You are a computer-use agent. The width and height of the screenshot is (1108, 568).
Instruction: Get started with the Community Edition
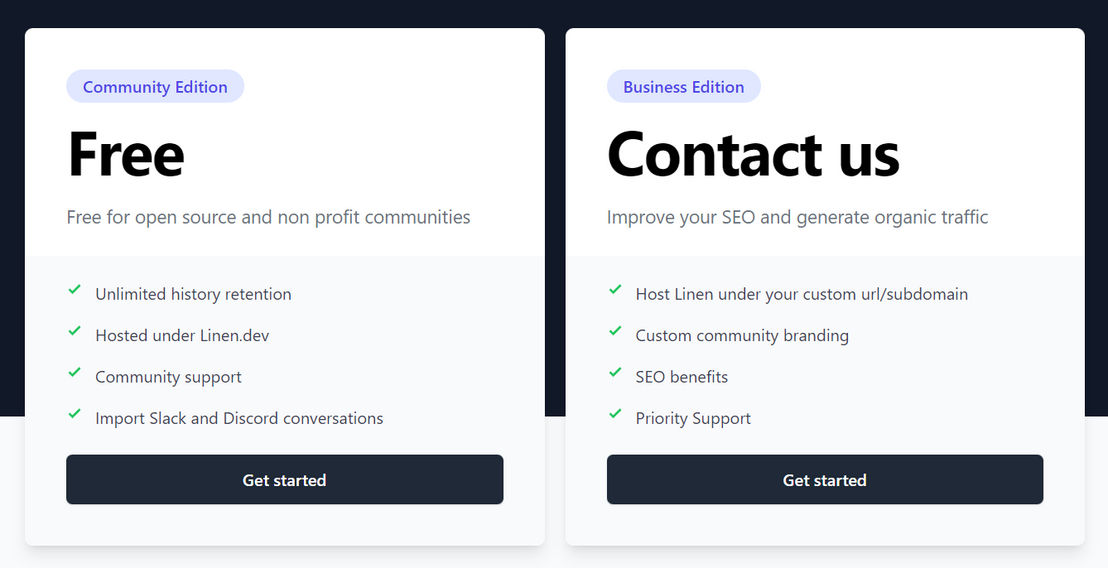pos(285,480)
